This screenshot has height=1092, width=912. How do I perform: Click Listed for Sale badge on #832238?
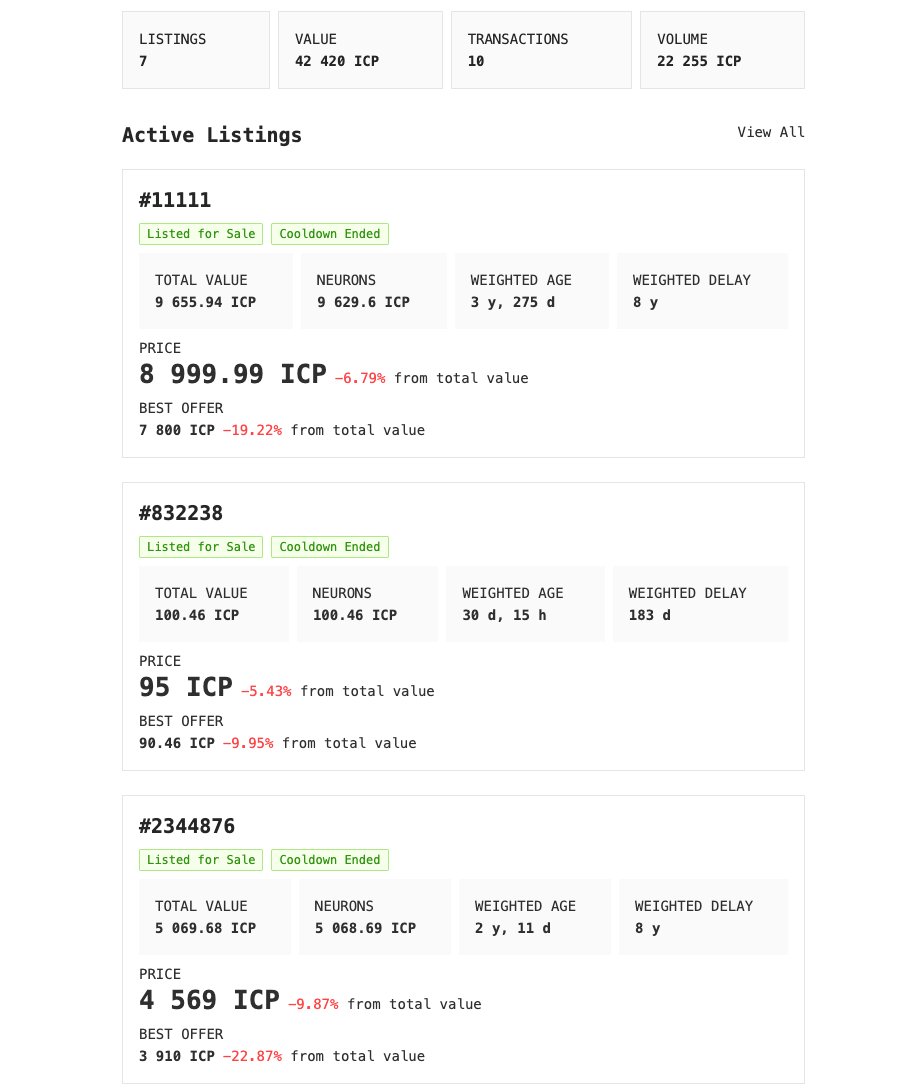click(201, 547)
